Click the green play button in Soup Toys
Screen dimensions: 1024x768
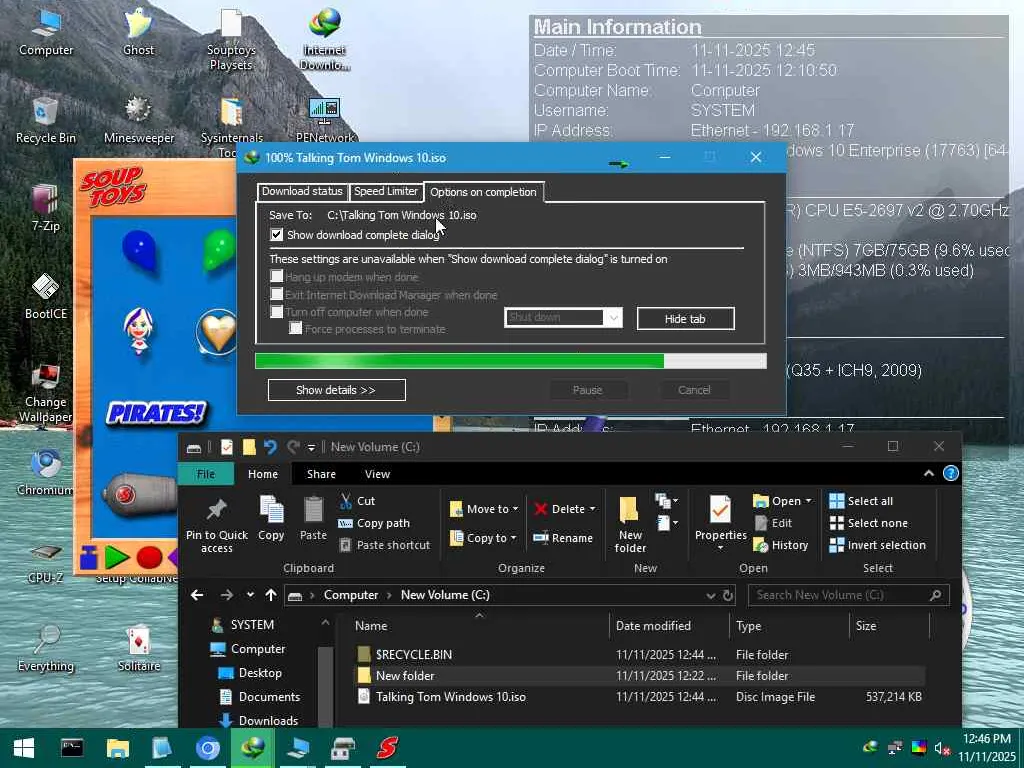click(x=117, y=557)
